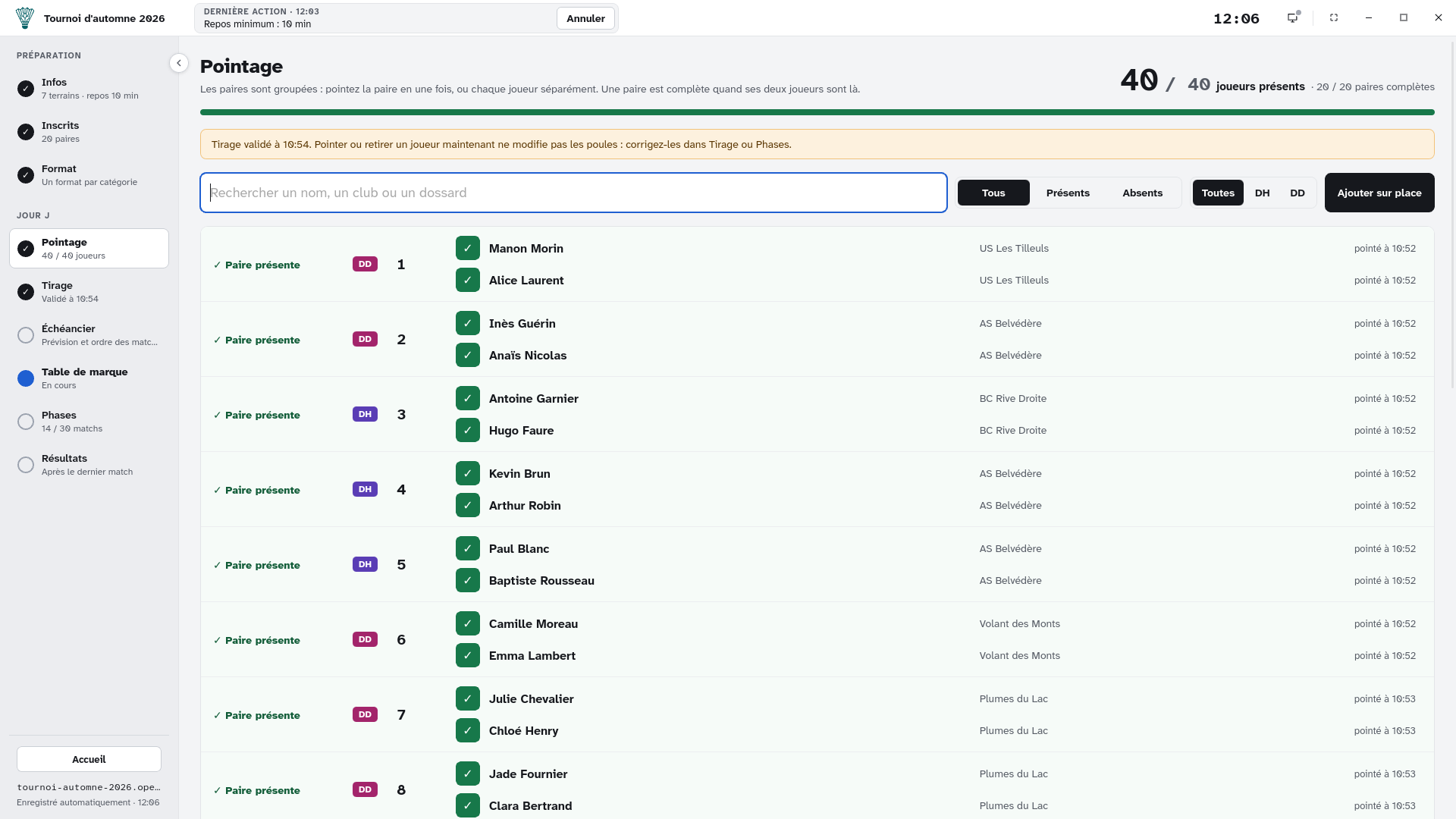The image size is (1456, 819).
Task: Collapse the sidebar with chevron button
Action: pos(179,63)
